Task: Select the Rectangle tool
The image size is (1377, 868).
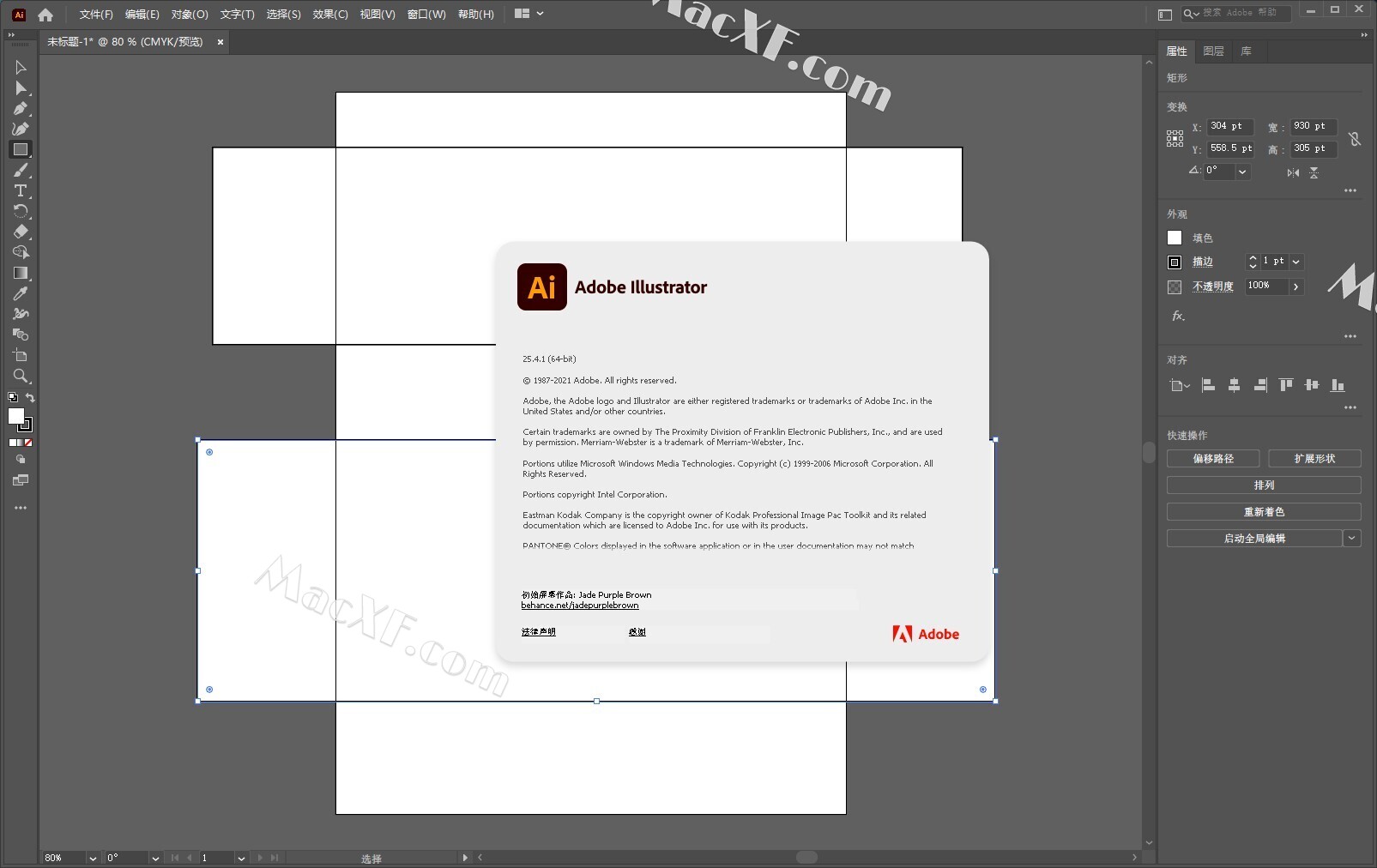Action: click(21, 149)
